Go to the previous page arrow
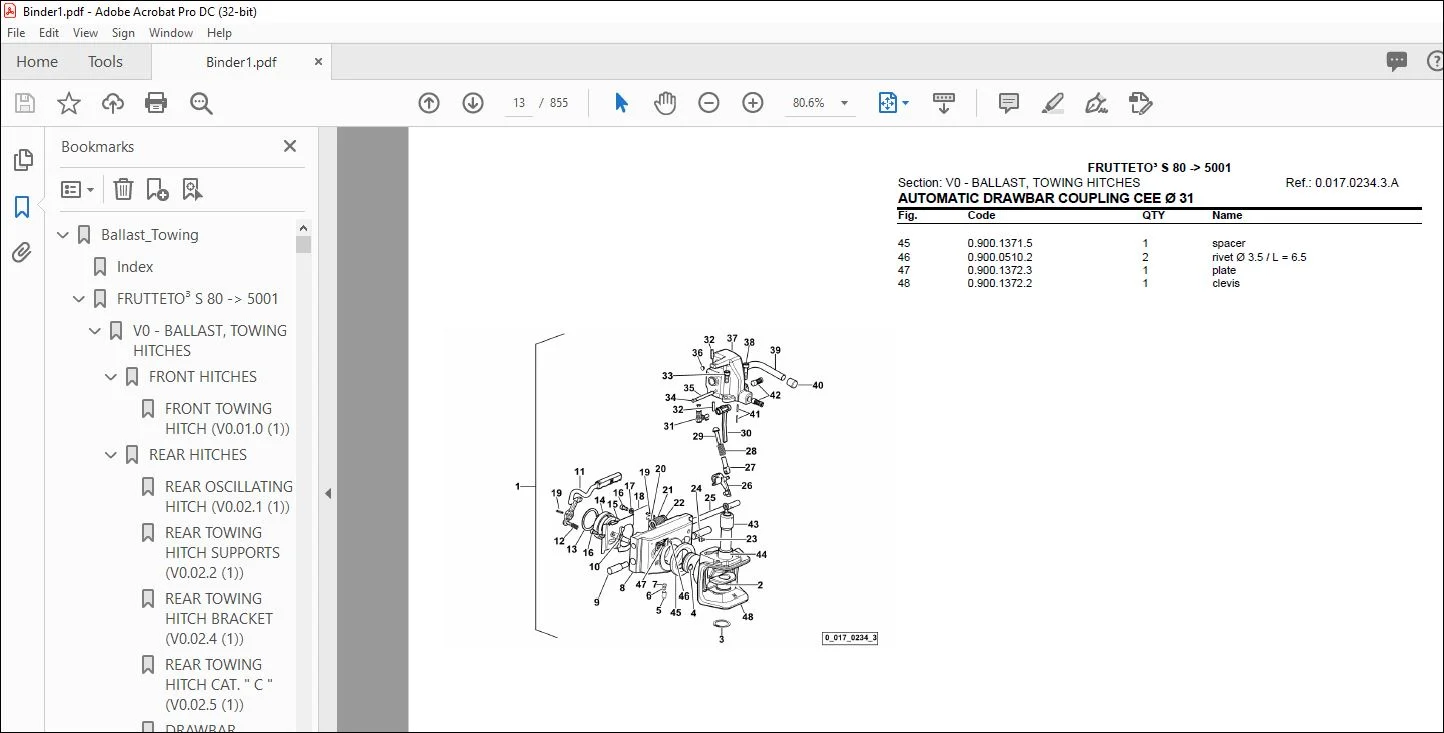 pyautogui.click(x=429, y=103)
